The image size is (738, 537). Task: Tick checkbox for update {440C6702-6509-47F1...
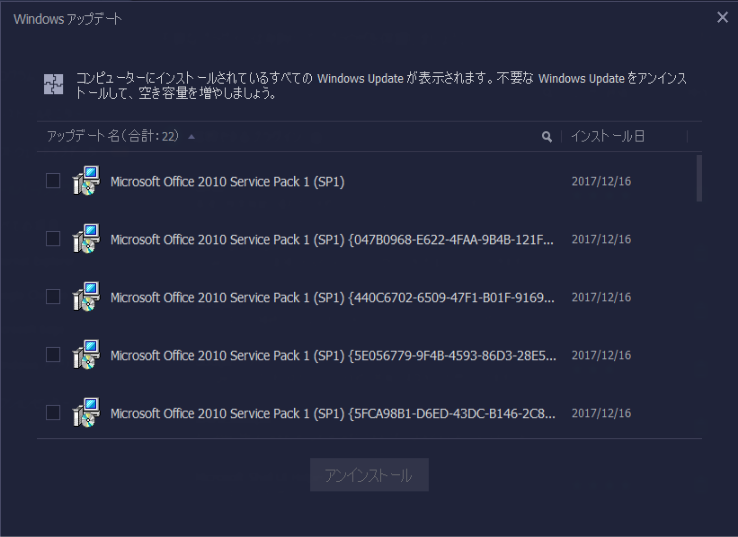click(x=53, y=297)
